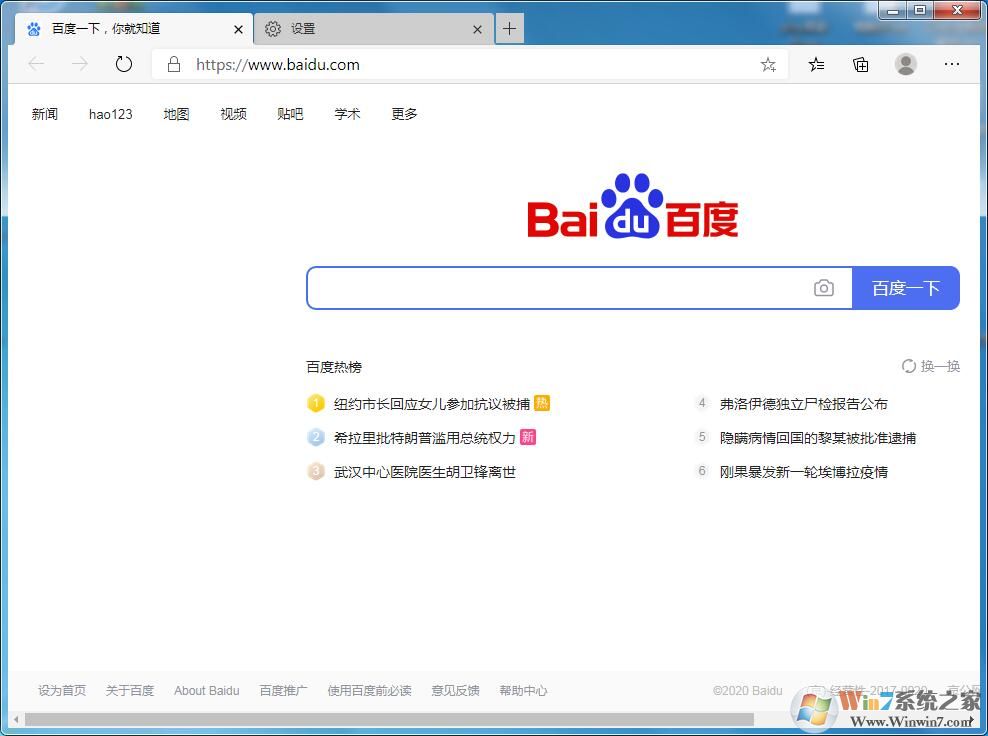Open a new tab with the plus button
988x736 pixels.
tap(509, 28)
